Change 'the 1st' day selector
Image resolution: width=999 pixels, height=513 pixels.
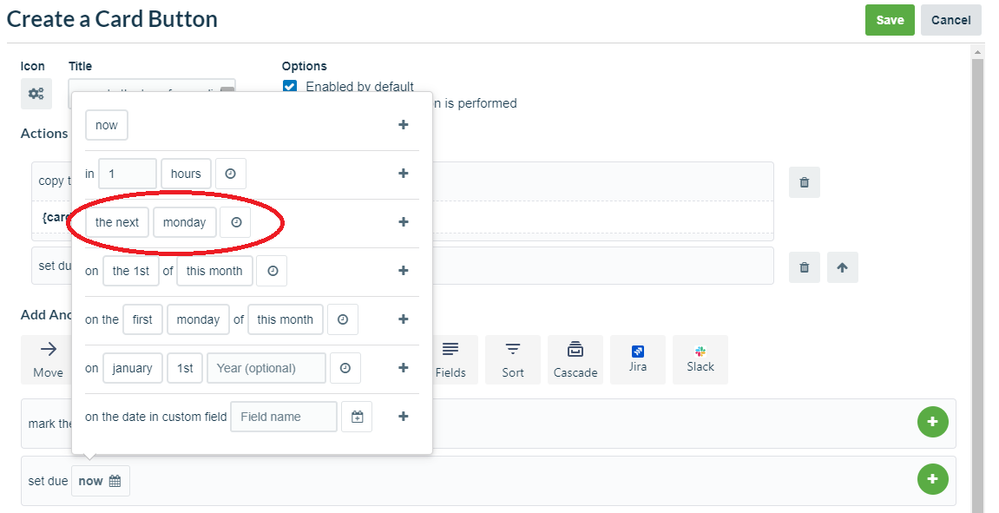tap(131, 271)
